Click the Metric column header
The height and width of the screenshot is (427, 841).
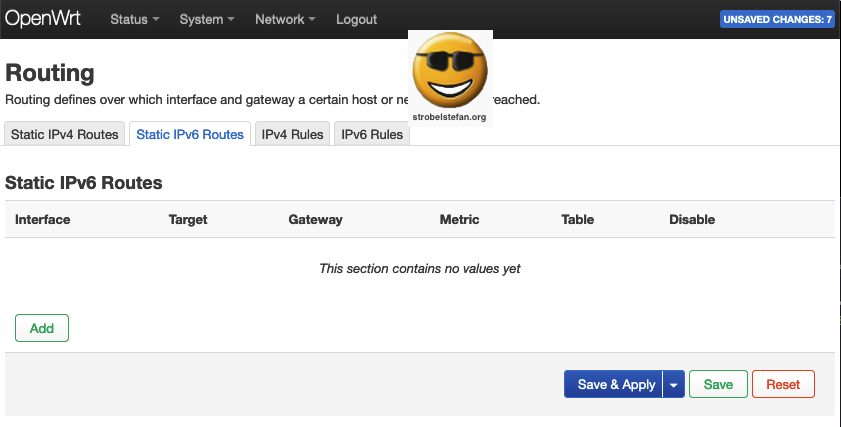click(459, 219)
